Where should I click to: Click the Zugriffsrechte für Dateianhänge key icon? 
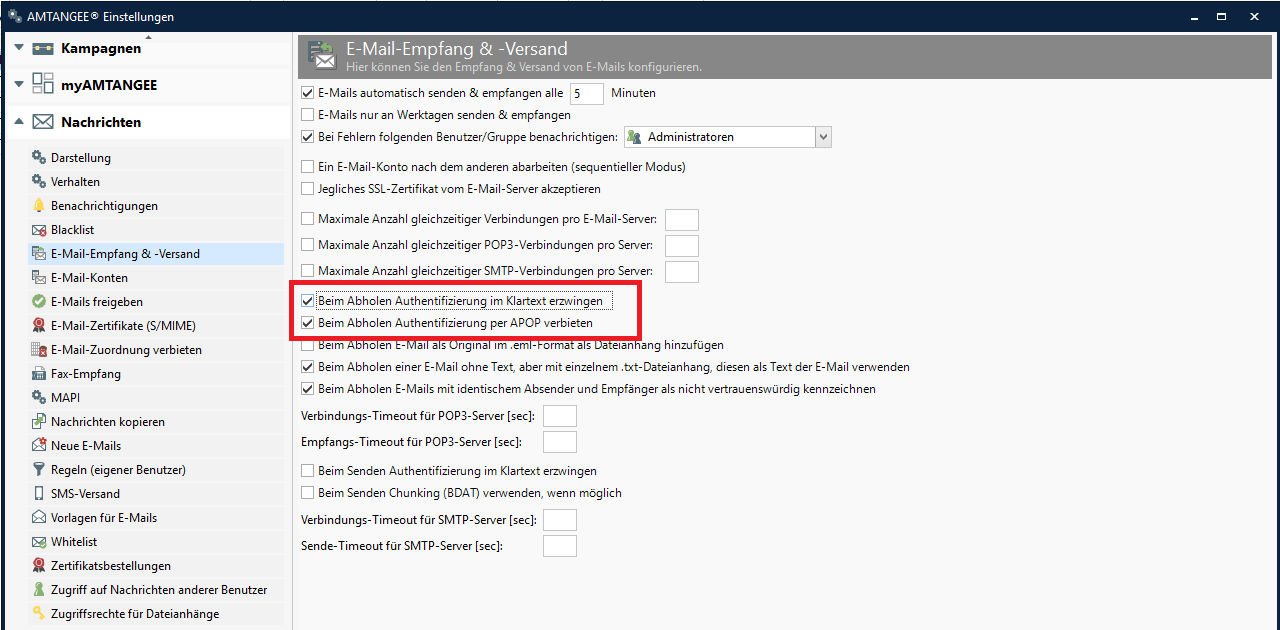39,614
